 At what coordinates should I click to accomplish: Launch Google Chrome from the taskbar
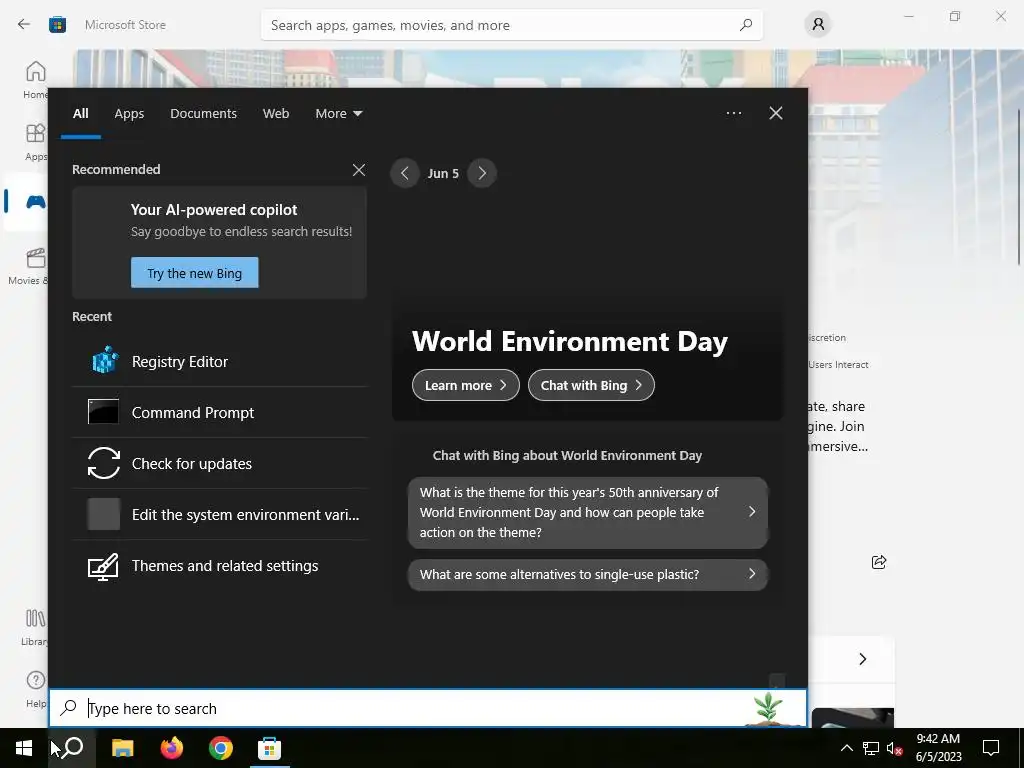[x=221, y=748]
